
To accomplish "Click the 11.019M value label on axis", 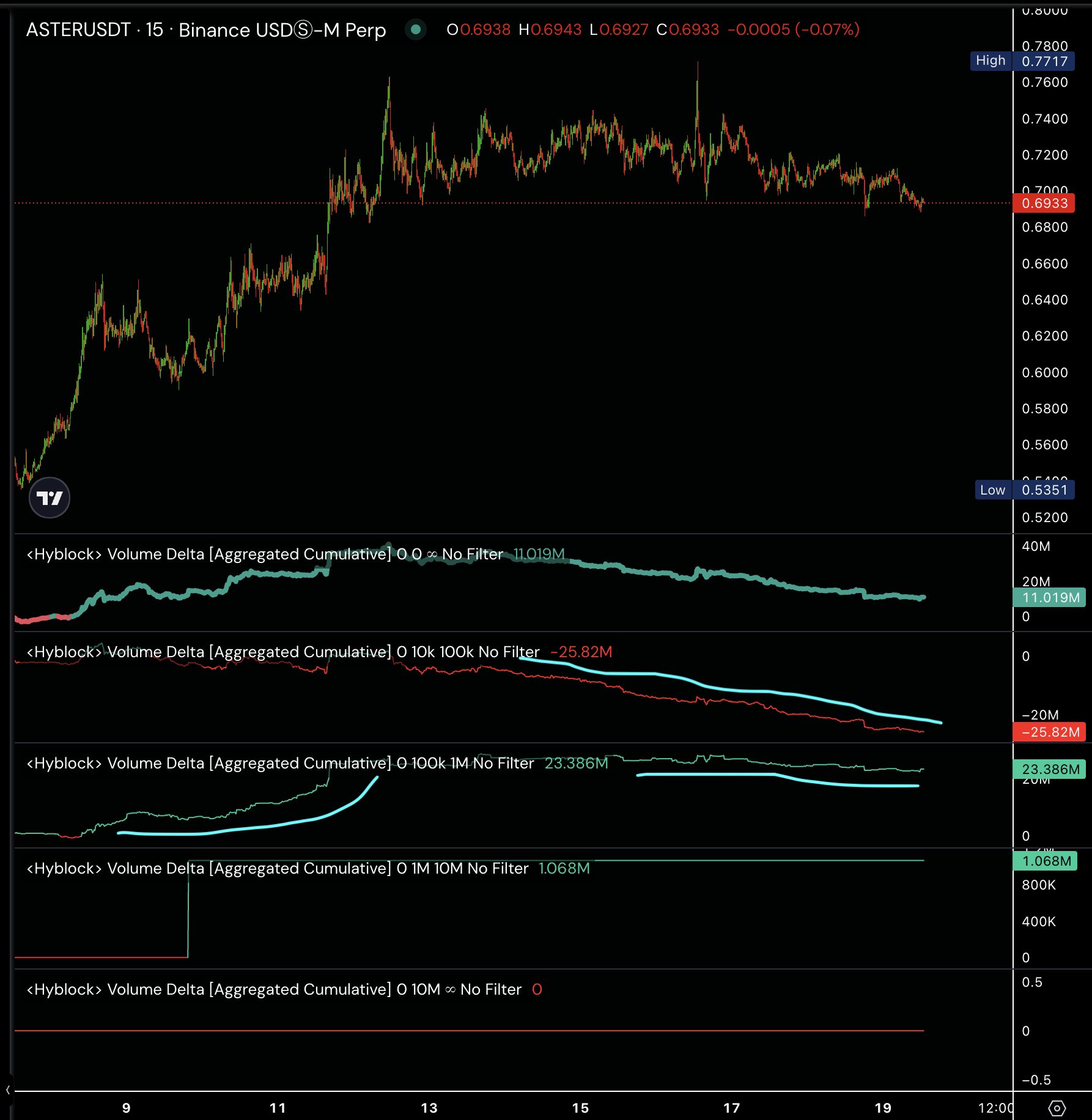I will 1049,597.
